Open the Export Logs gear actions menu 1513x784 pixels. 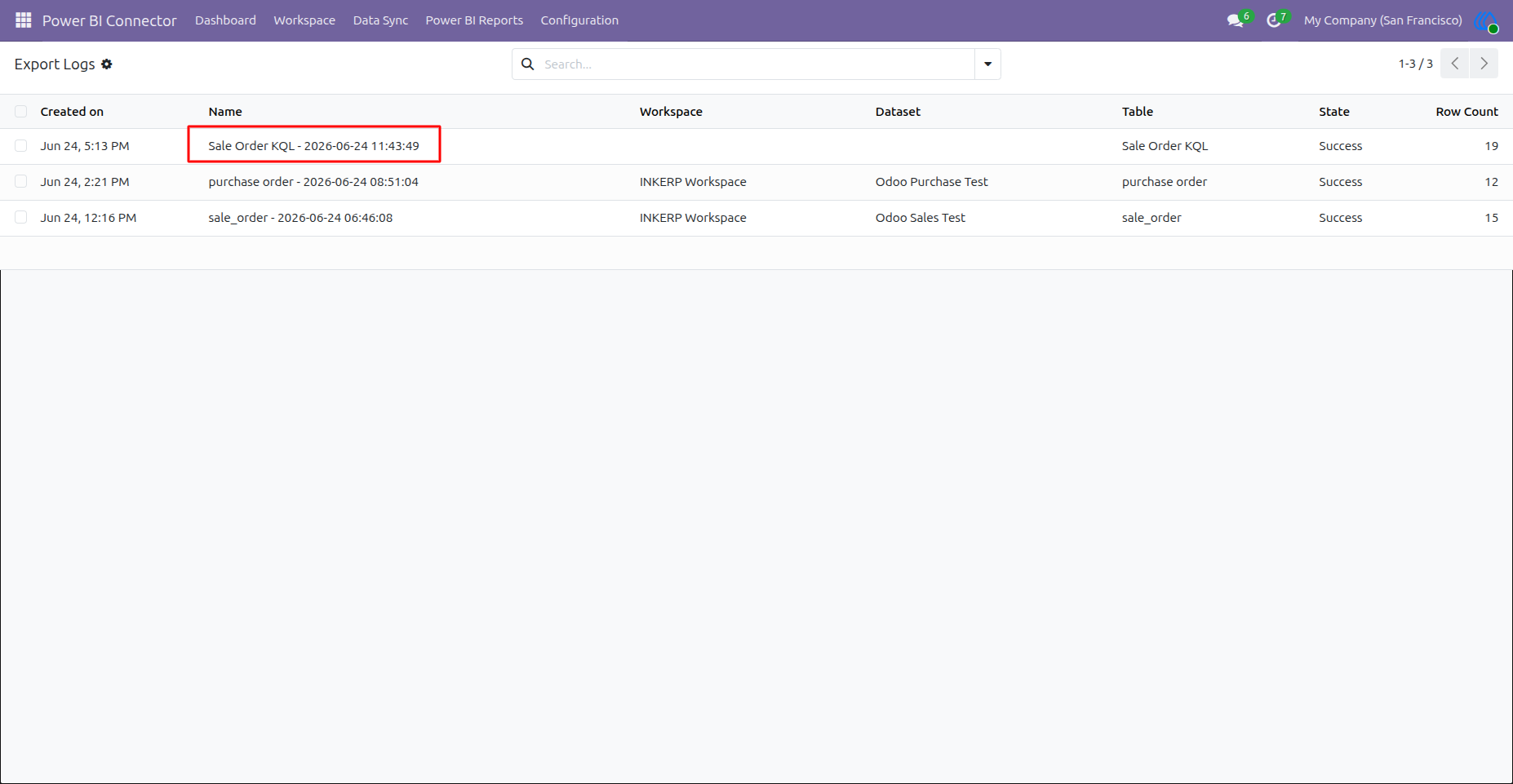(107, 64)
